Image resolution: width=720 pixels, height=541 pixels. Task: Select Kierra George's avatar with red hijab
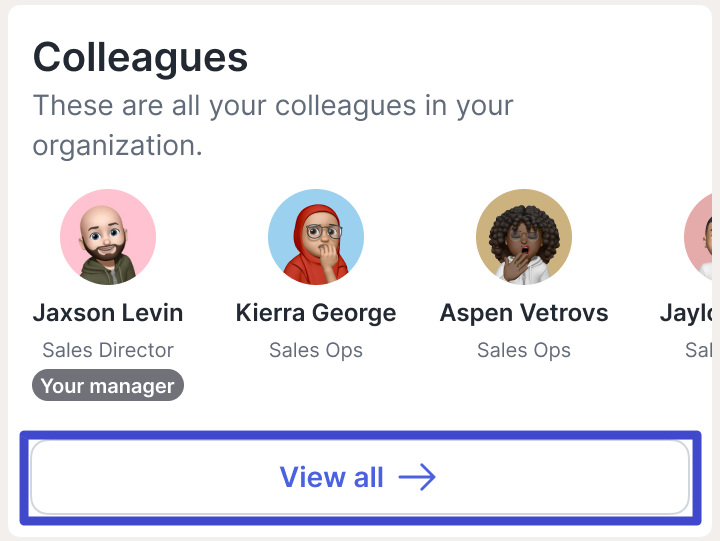pyautogui.click(x=316, y=237)
